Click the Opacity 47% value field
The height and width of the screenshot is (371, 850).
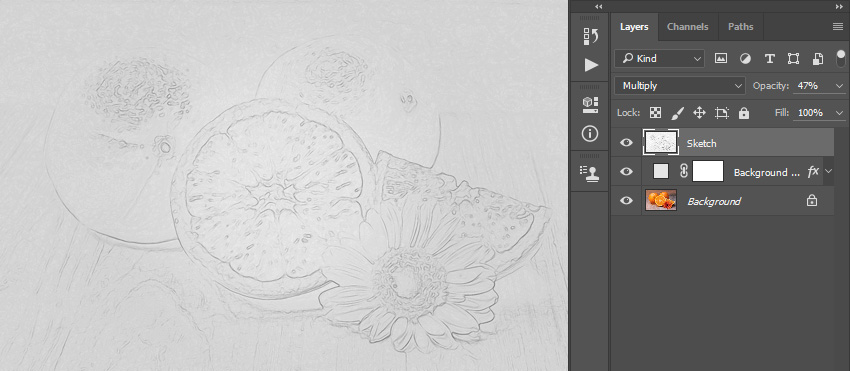(x=813, y=86)
